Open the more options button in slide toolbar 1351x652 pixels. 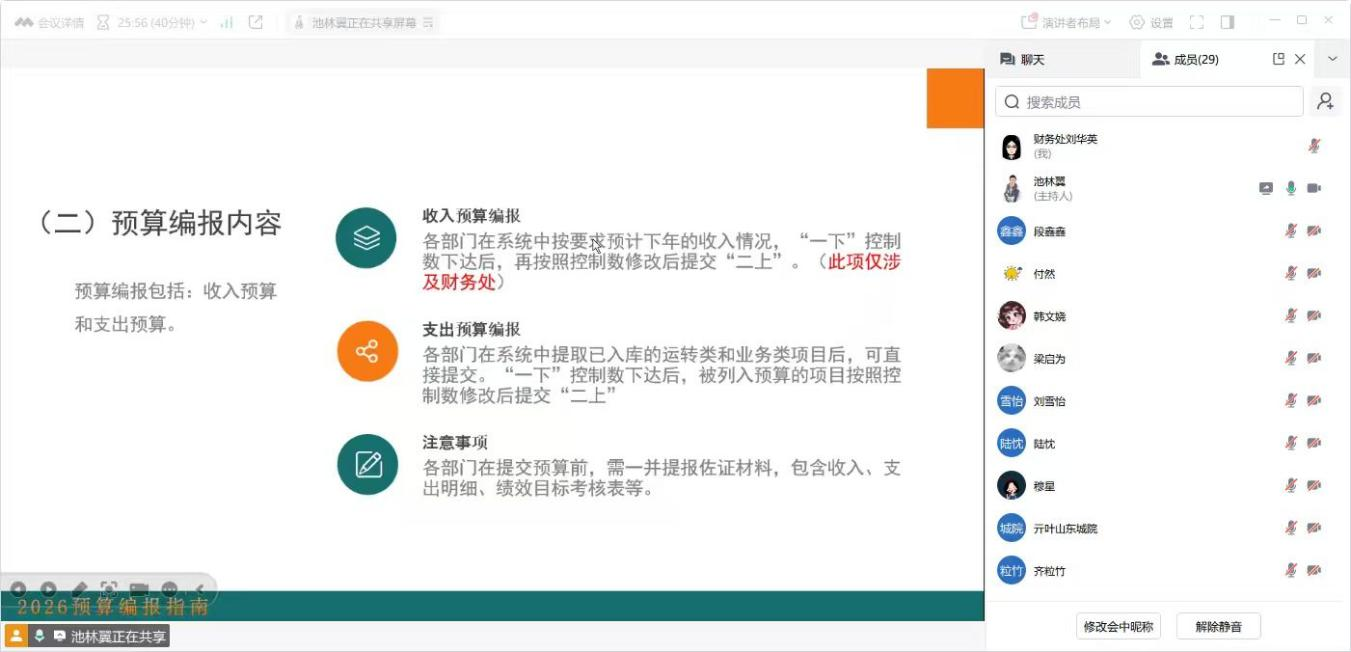pyautogui.click(x=169, y=589)
